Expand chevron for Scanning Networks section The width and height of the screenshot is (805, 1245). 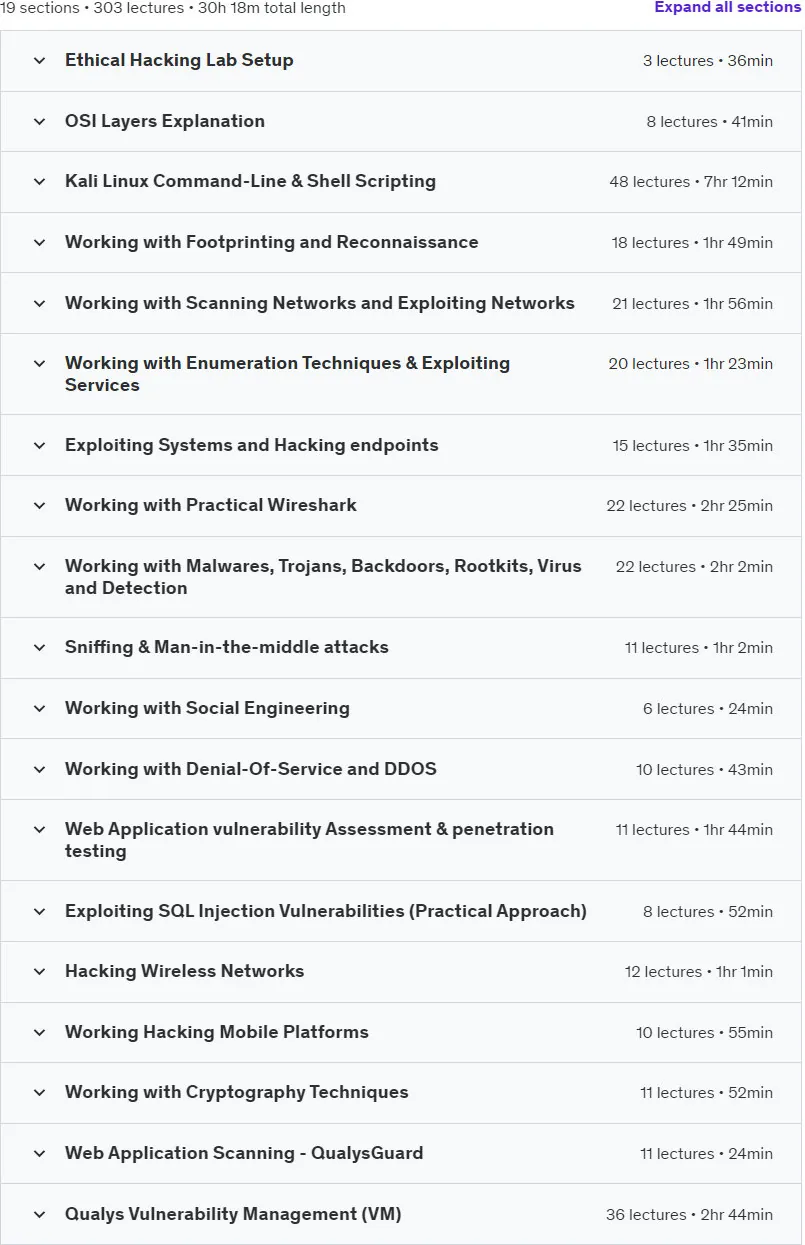pos(40,304)
